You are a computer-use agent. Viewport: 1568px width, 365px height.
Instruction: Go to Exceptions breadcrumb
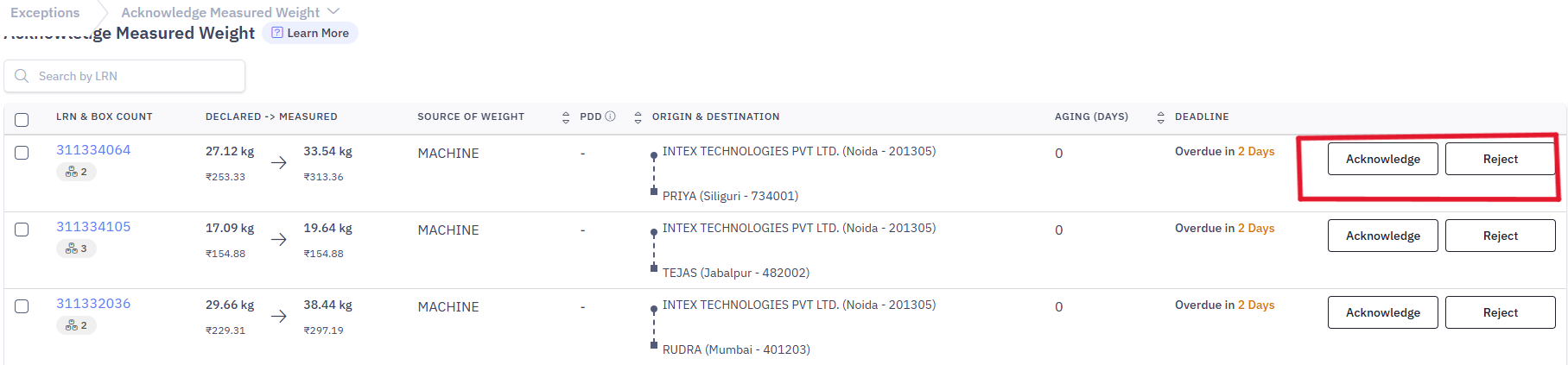[45, 12]
